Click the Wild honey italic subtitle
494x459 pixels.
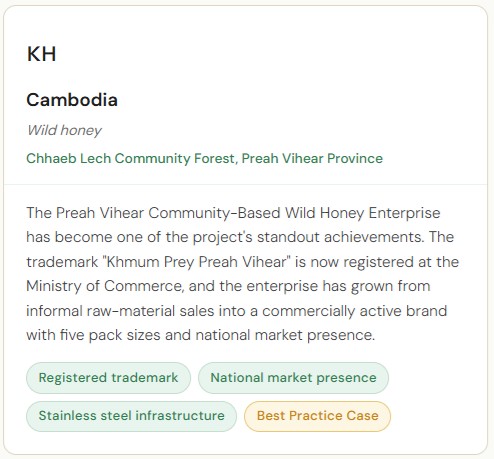64,130
